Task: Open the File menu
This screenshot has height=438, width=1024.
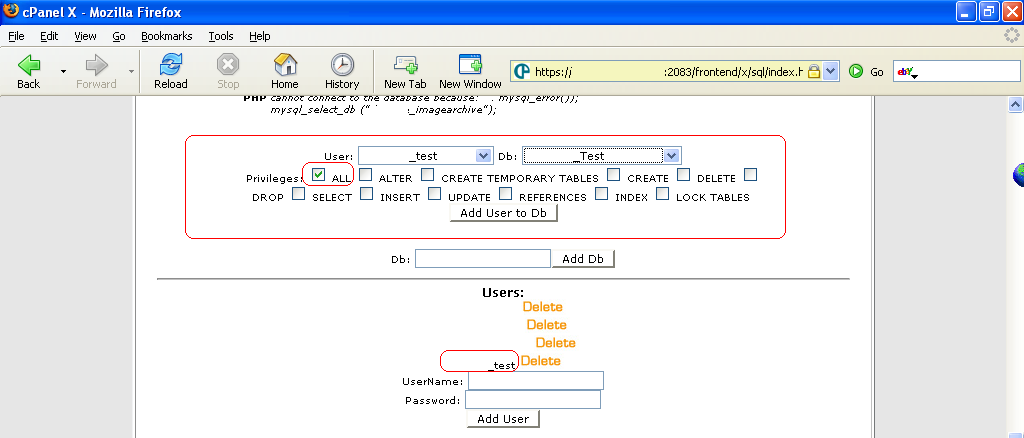Action: 16,36
